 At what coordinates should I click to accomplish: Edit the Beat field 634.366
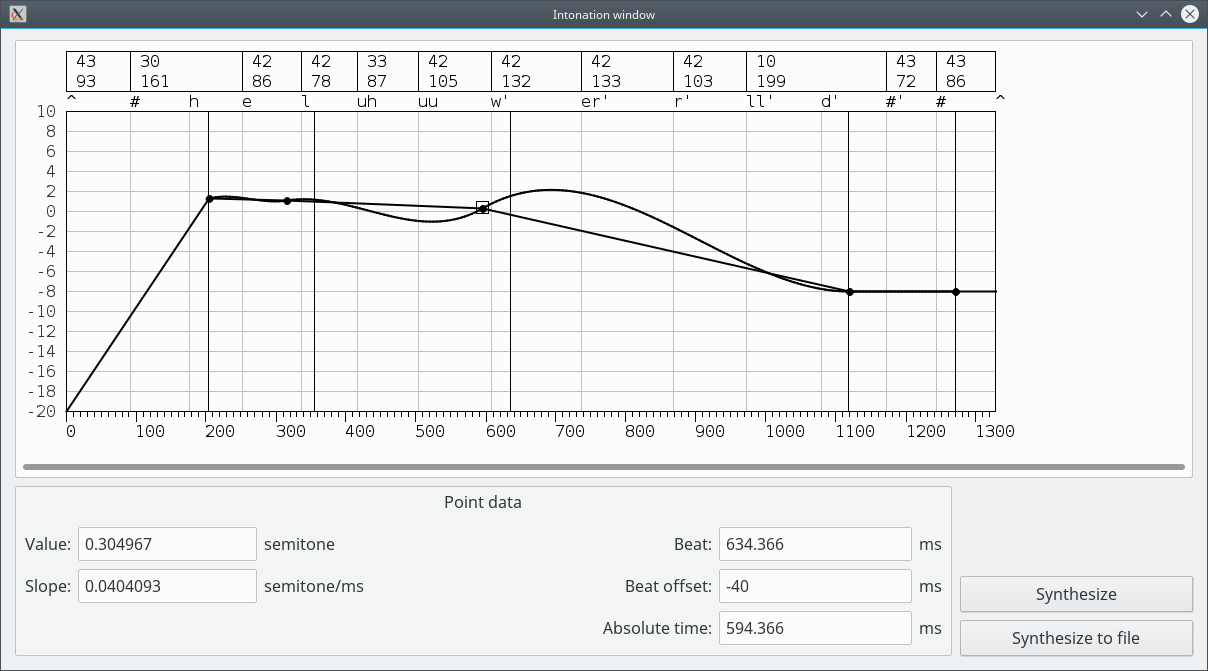[815, 544]
